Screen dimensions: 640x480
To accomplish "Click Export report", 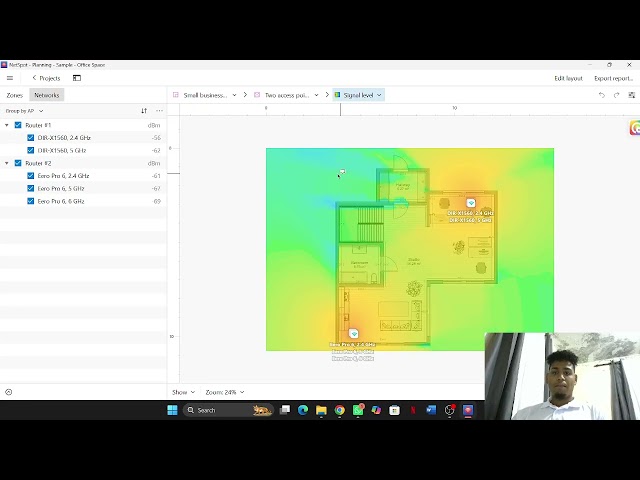I will [x=613, y=78].
